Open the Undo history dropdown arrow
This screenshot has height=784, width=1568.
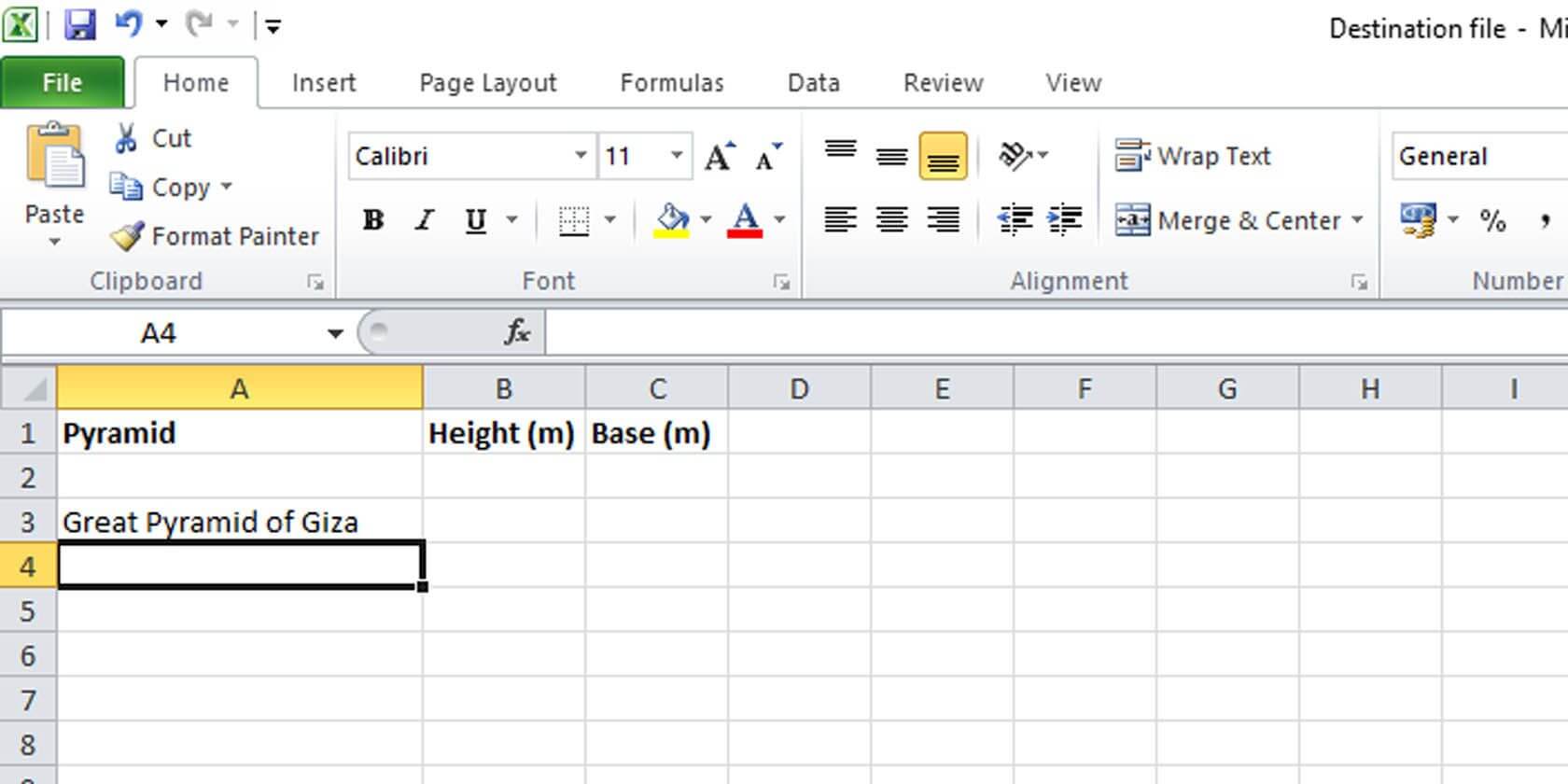point(161,24)
